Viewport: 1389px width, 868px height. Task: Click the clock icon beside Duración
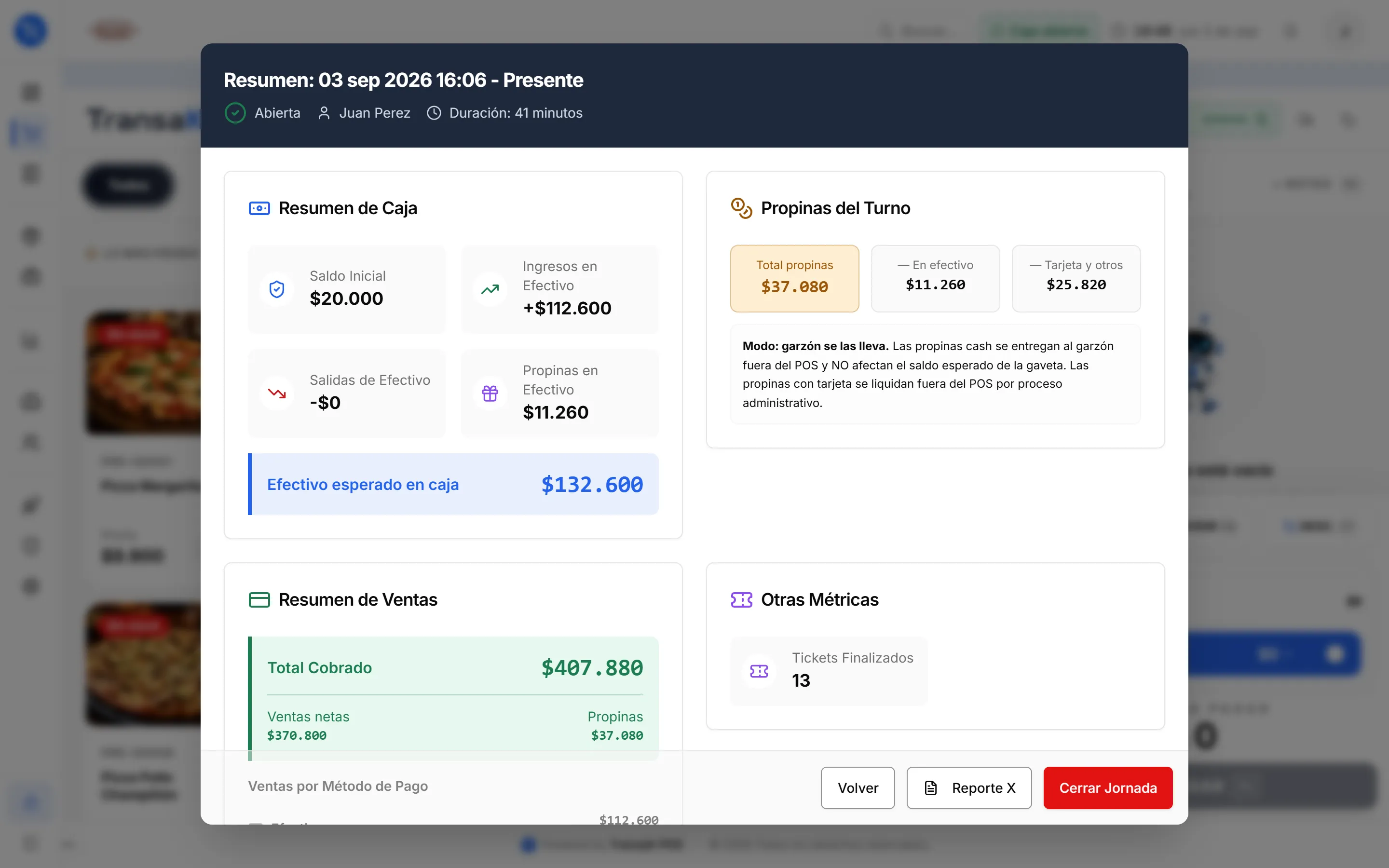click(434, 113)
